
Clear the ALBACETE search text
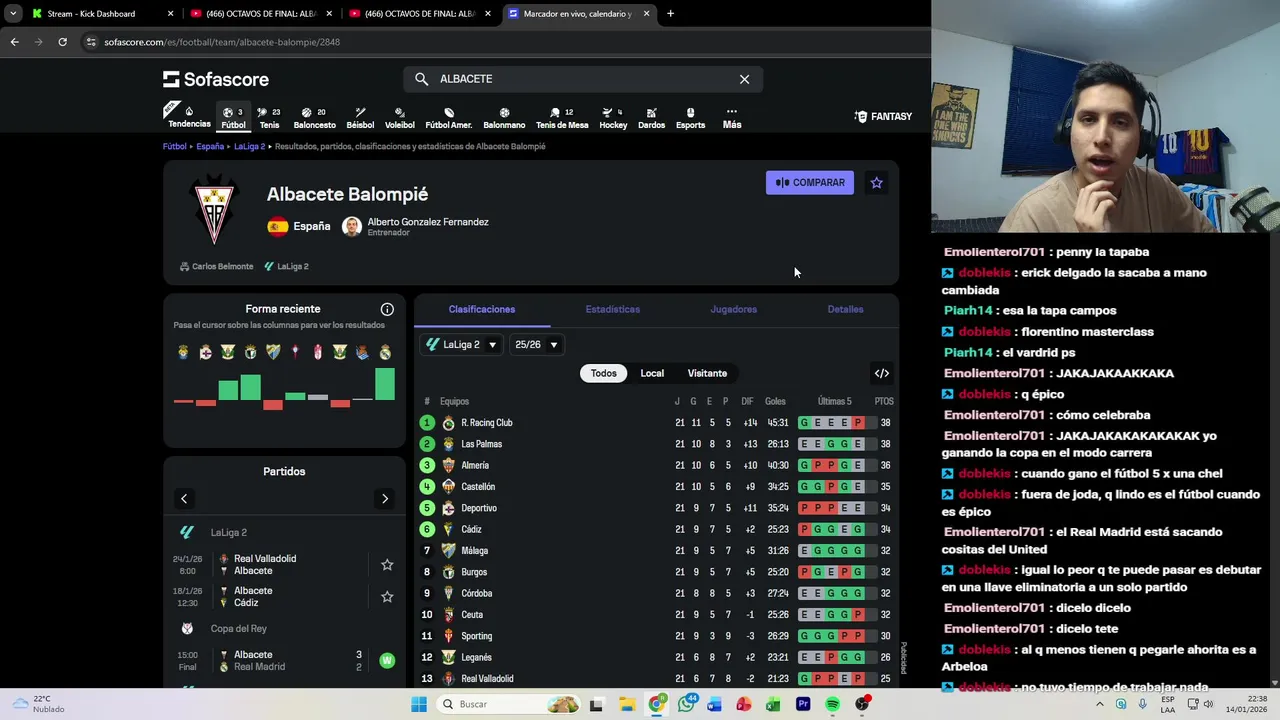tap(744, 79)
